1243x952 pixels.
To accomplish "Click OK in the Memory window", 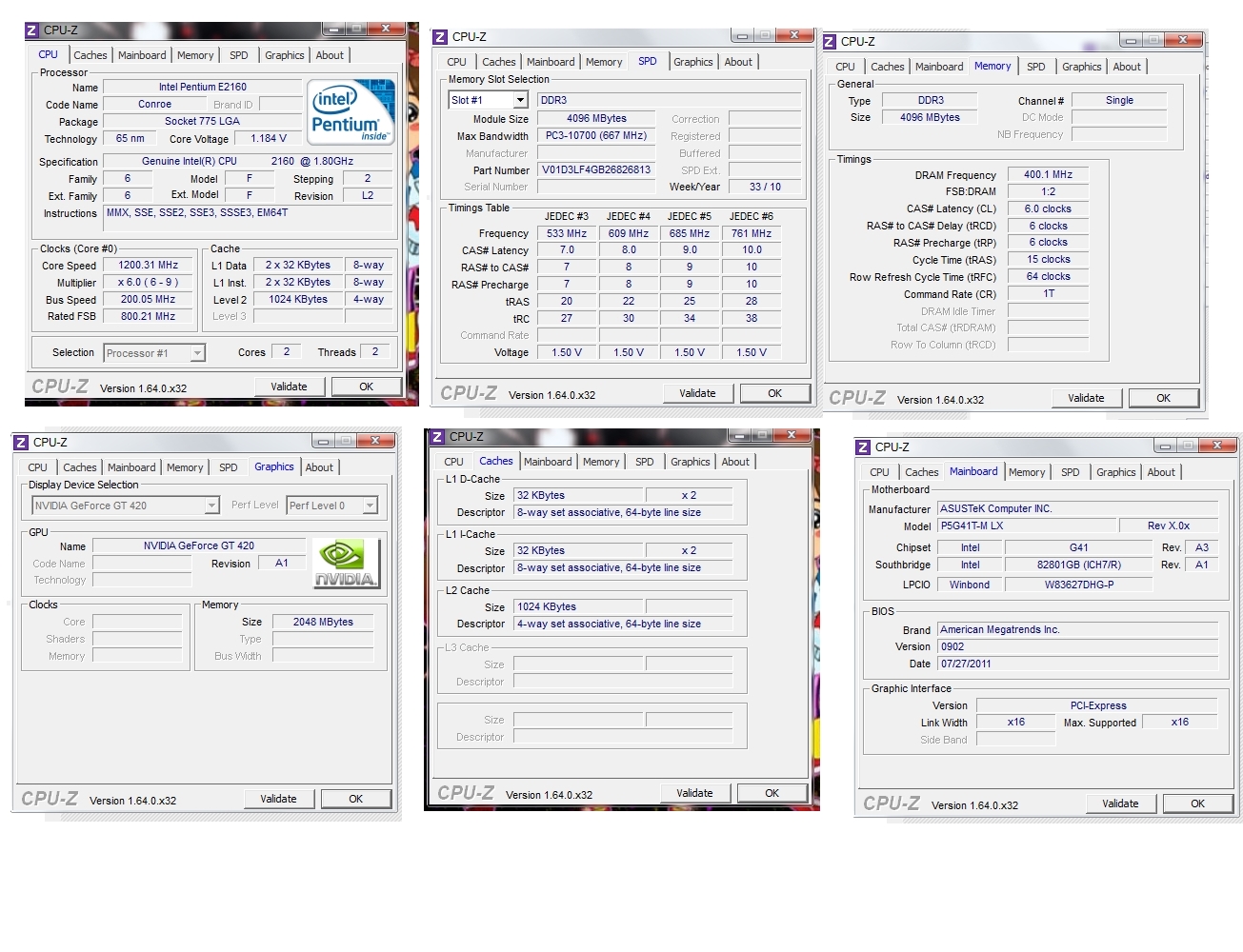I will 1164,398.
